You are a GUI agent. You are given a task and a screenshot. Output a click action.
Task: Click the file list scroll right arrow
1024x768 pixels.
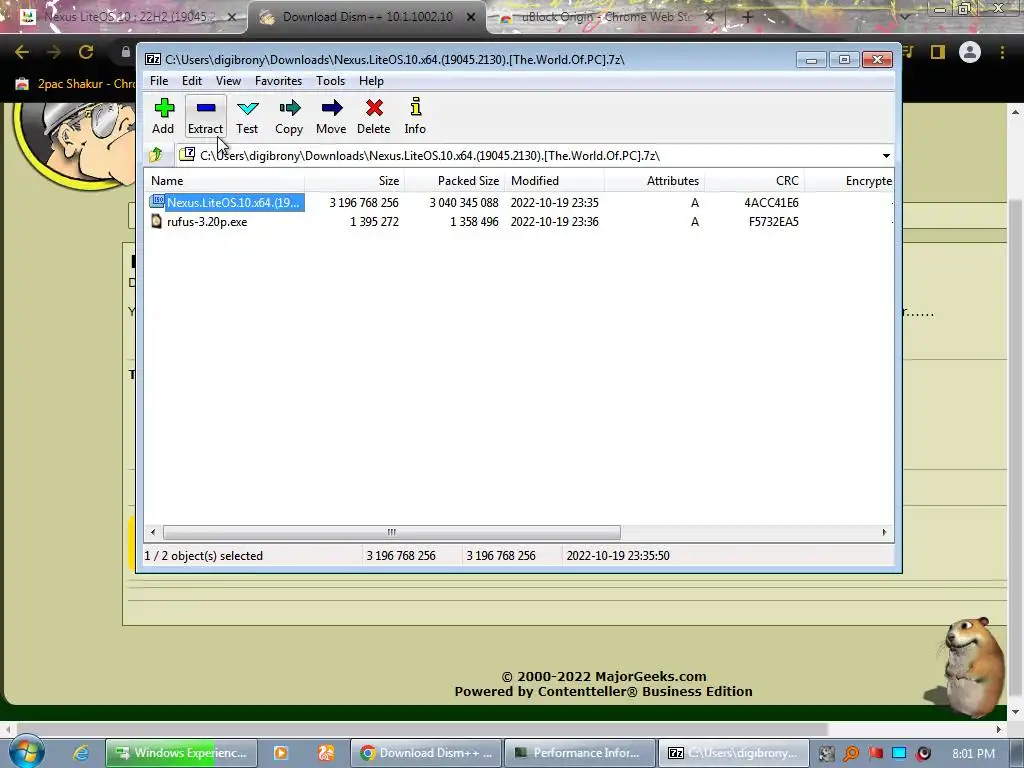click(x=884, y=532)
